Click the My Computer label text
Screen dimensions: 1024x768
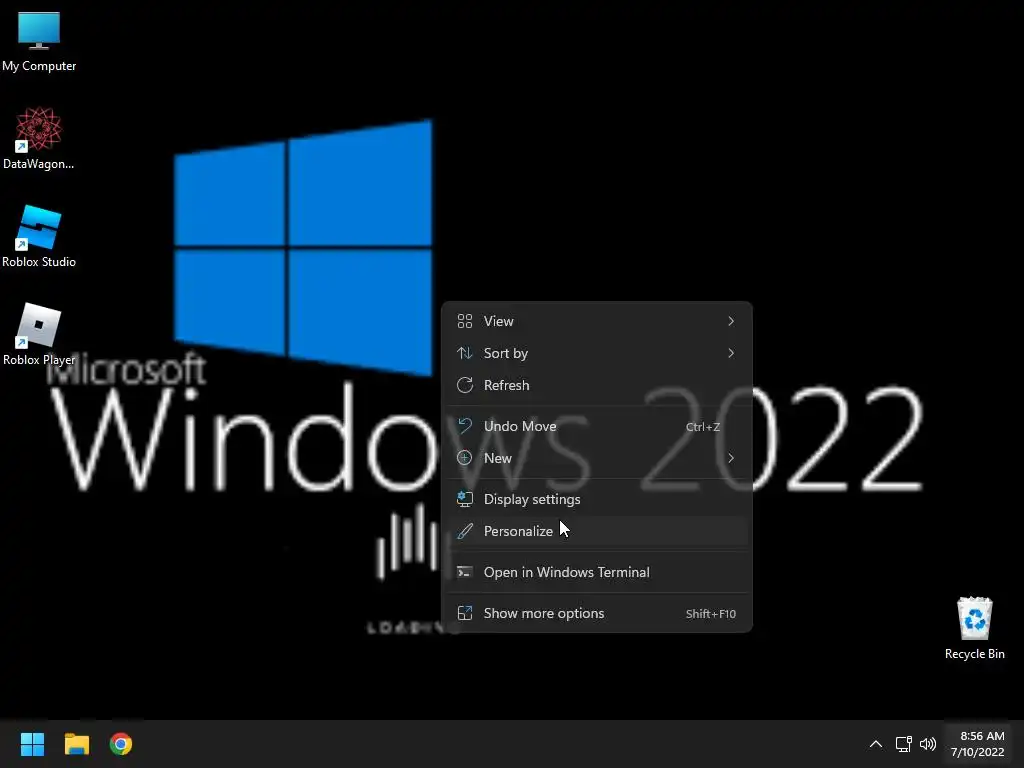coord(39,66)
